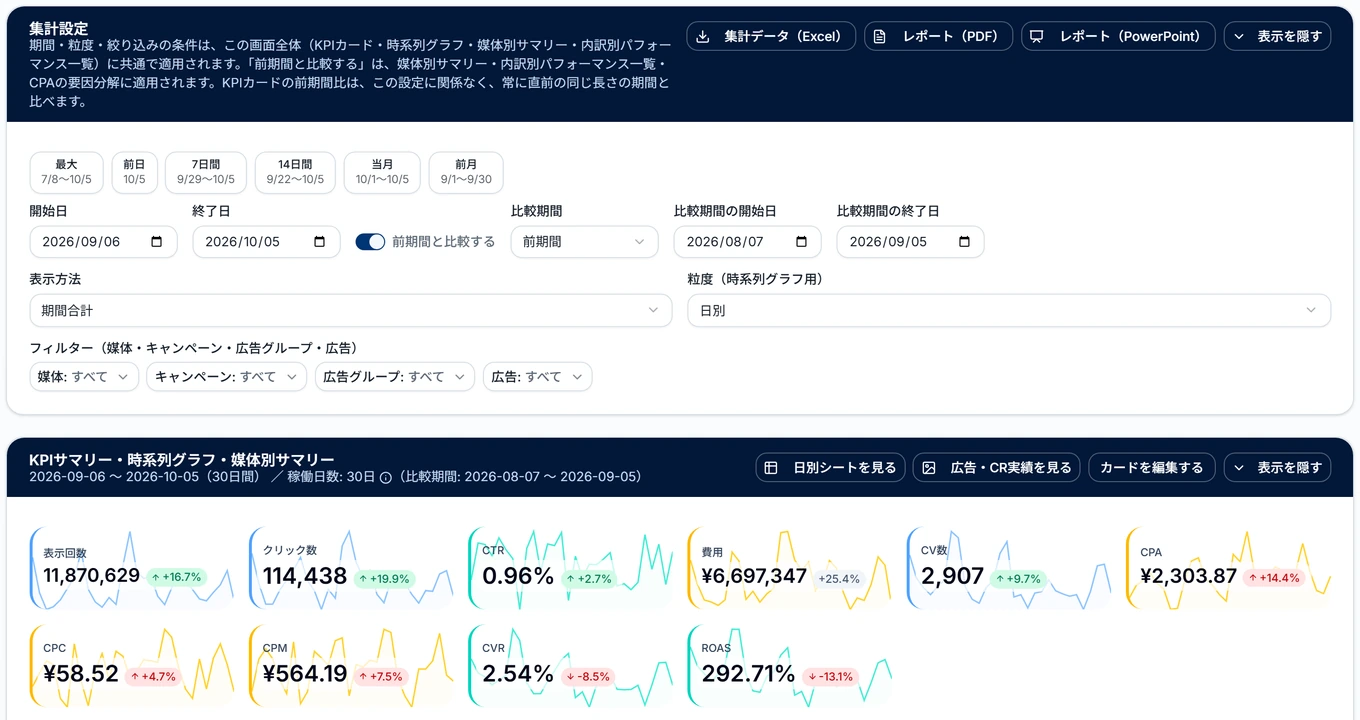Toggle the 前期間と比較する switch
1360x720 pixels.
point(370,242)
